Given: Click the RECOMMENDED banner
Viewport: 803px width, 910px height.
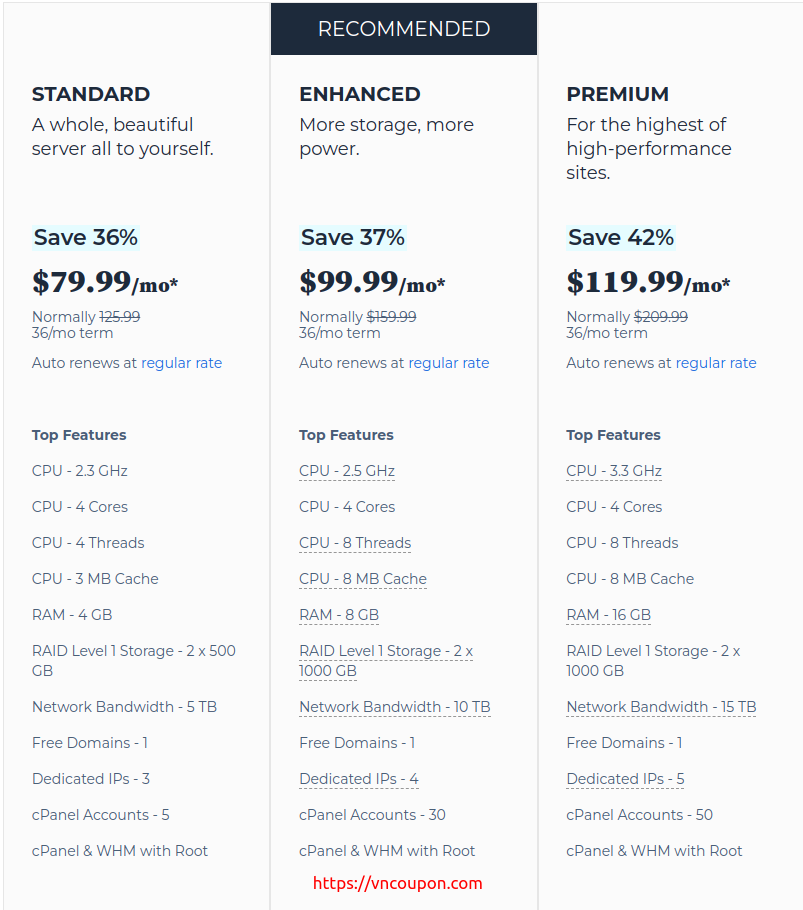Looking at the screenshot, I should point(404,28).
